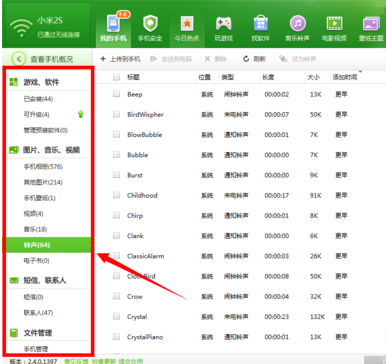Viewport: 386px width, 364px height.
Task: Open 电子书(0) in the sidebar
Action: click(x=36, y=261)
